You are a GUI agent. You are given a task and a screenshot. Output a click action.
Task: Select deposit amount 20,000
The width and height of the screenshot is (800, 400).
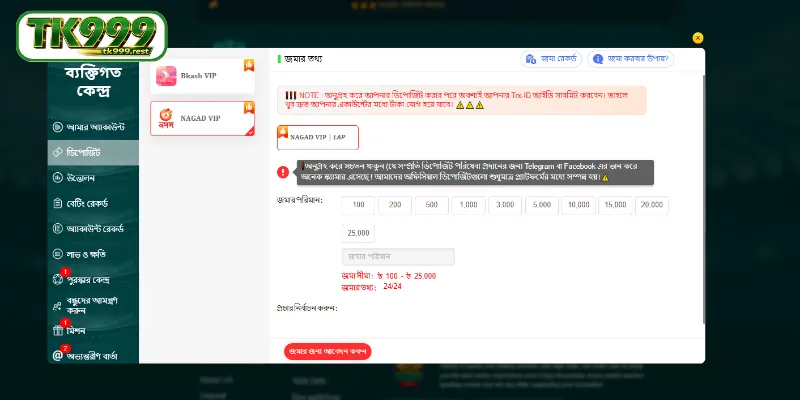(x=652, y=205)
